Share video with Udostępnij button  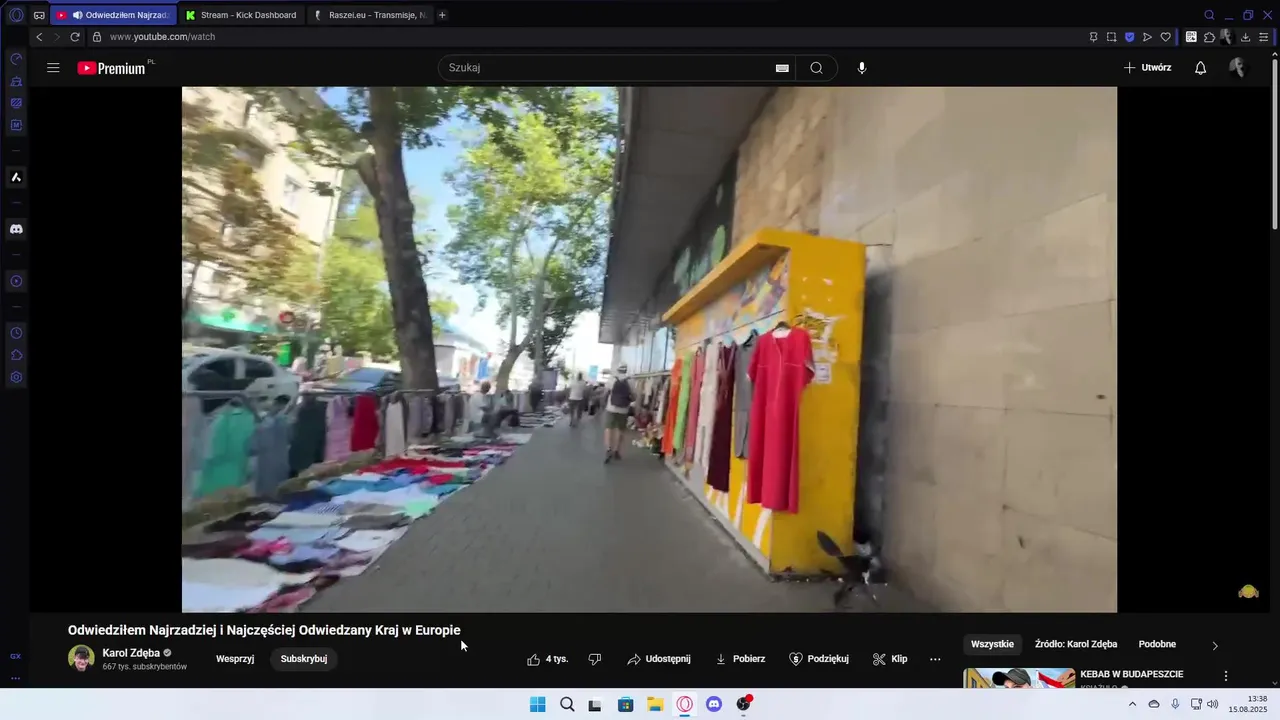659,659
